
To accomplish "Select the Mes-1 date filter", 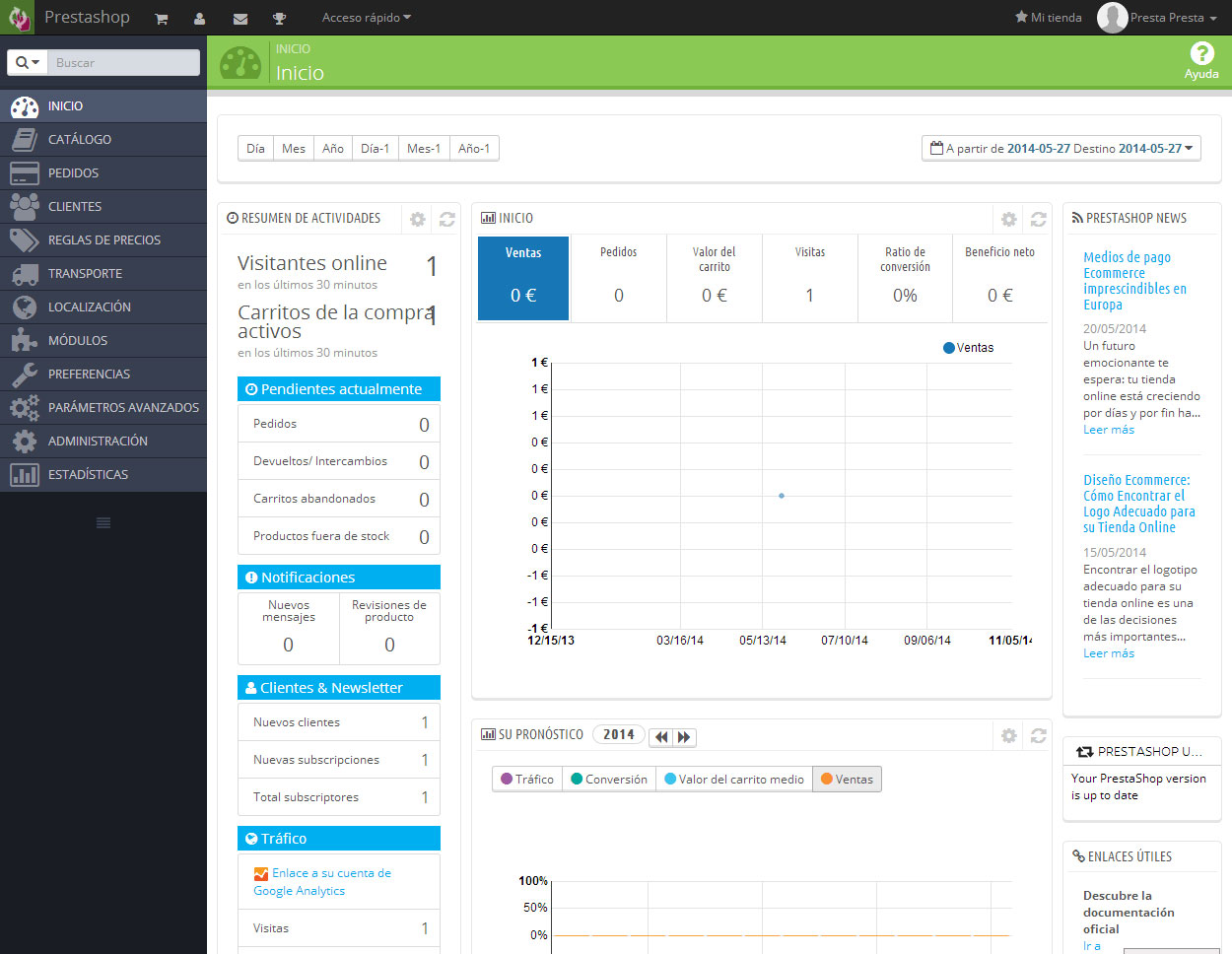I will 424,149.
